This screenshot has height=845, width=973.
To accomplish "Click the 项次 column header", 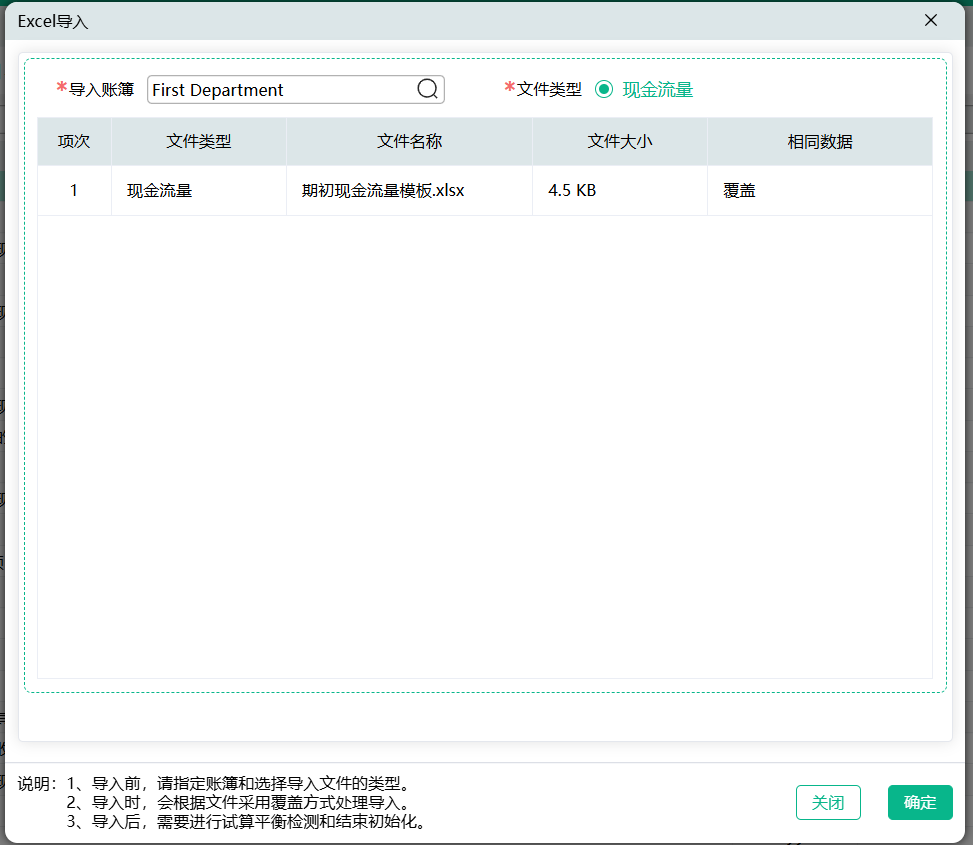I will [x=74, y=142].
